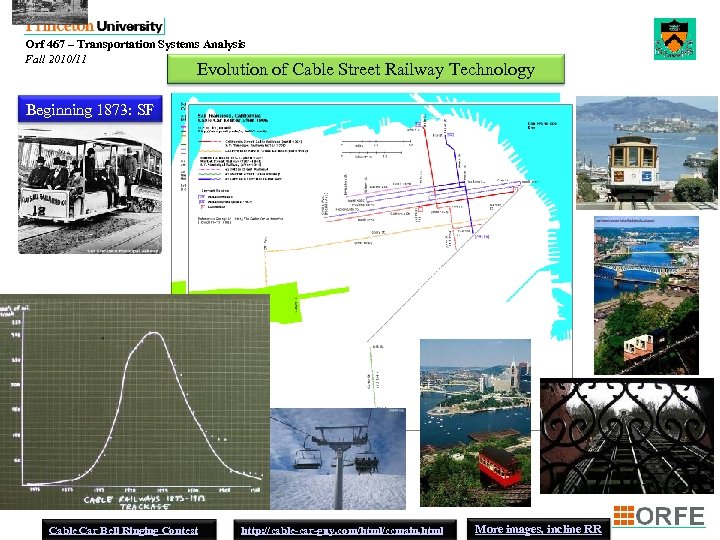The height and width of the screenshot is (540, 720).
Task: Follow the More images, incline RR link
Action: tap(538, 529)
